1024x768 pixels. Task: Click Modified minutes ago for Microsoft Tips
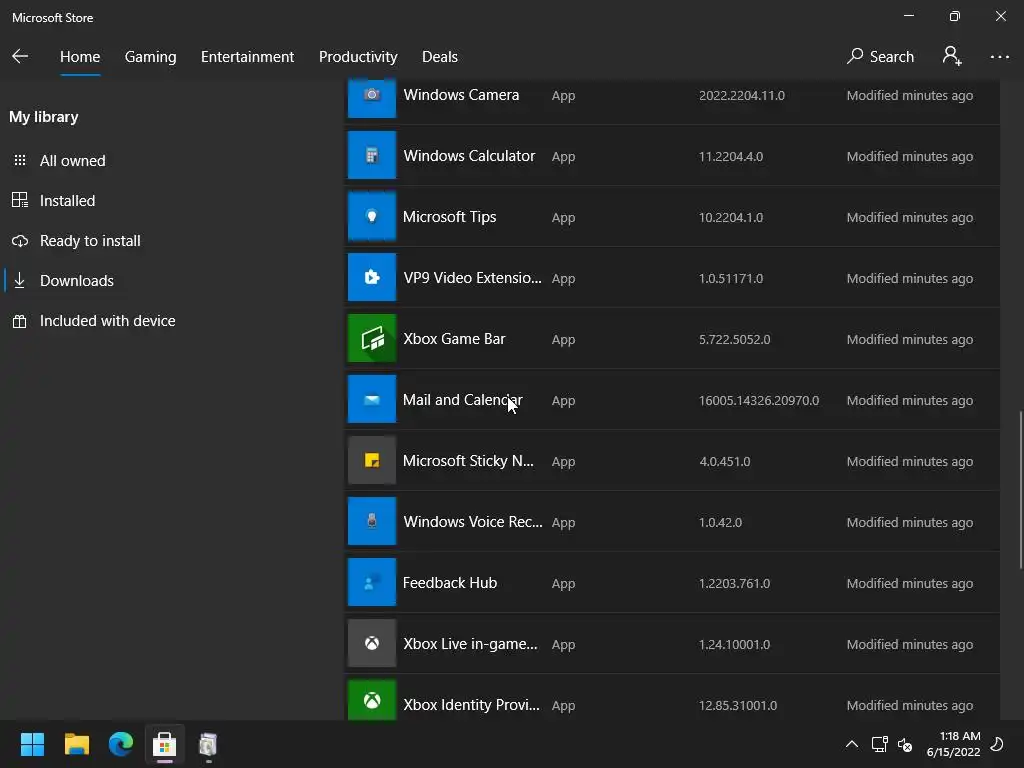910,217
